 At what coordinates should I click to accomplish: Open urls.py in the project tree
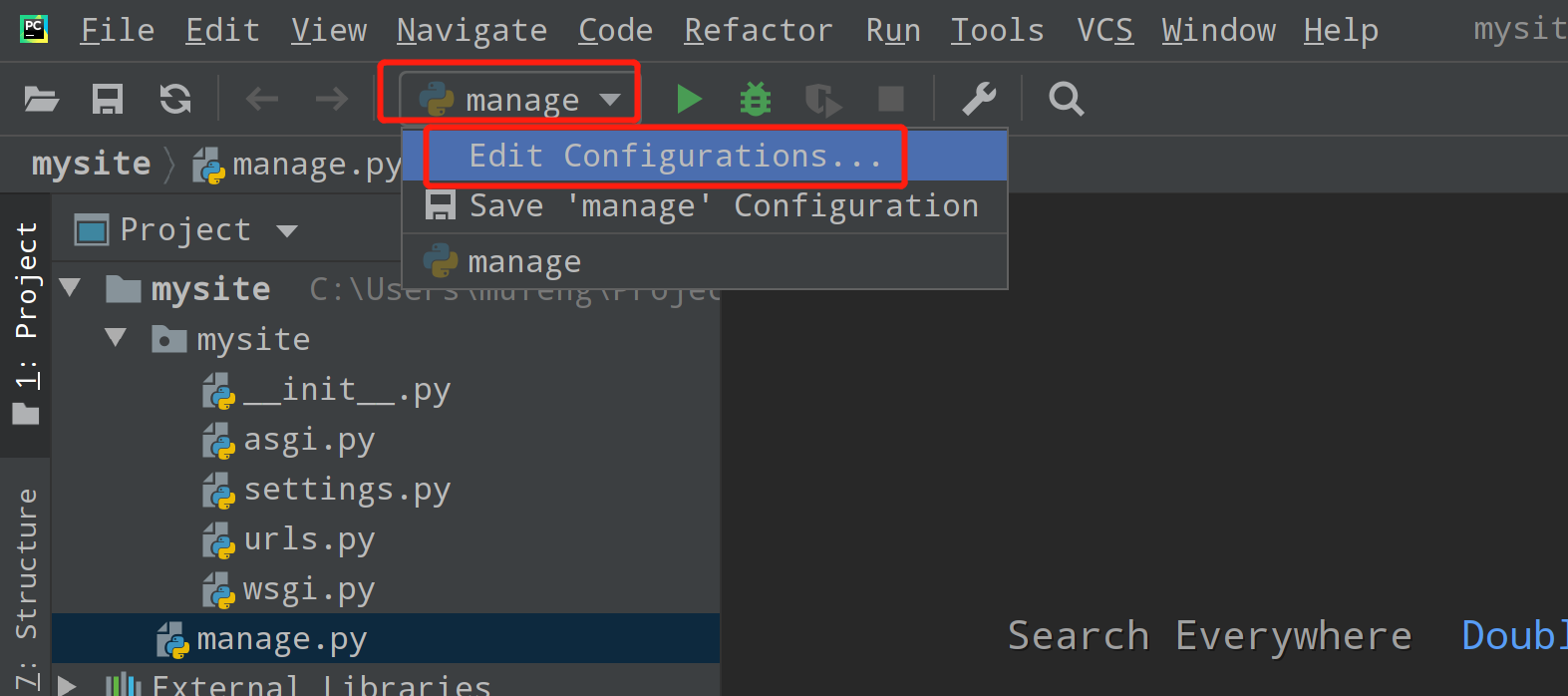(309, 539)
